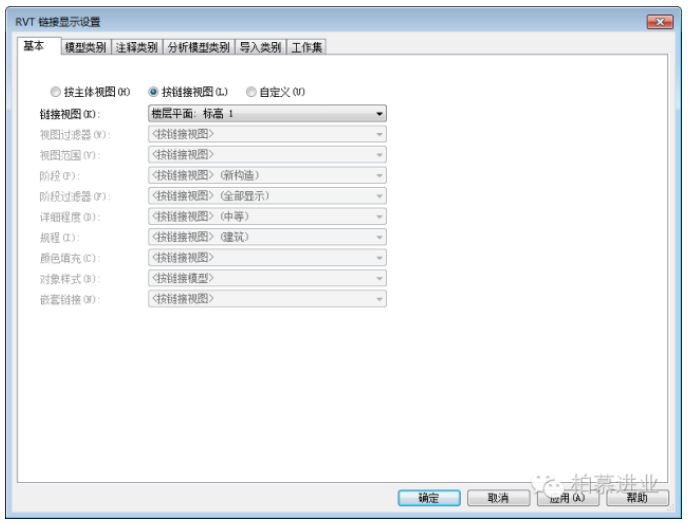The image size is (691, 524).
Task: Open the 工作集 tab
Action: 307,47
